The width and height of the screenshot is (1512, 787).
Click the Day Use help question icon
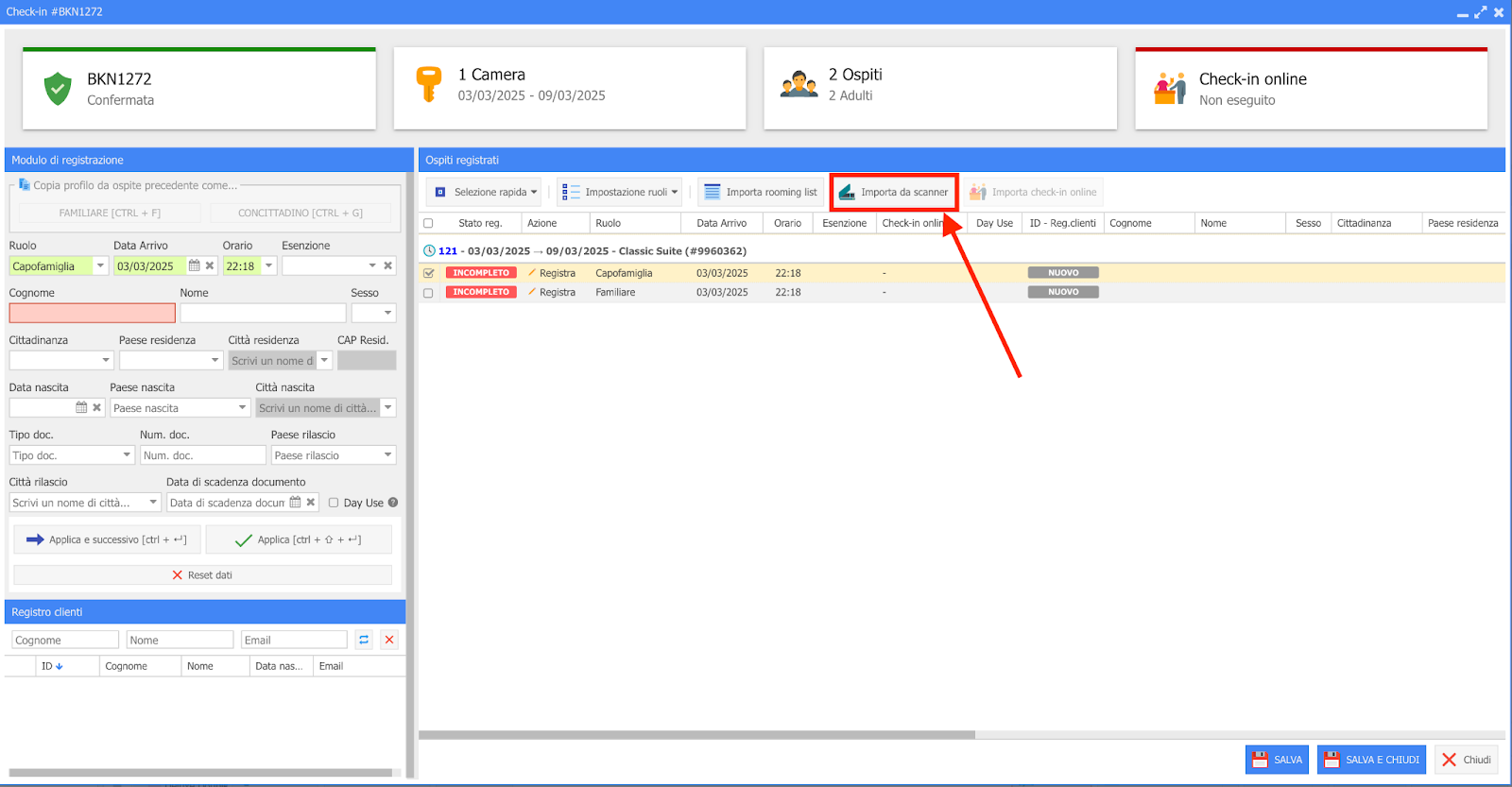pos(393,503)
